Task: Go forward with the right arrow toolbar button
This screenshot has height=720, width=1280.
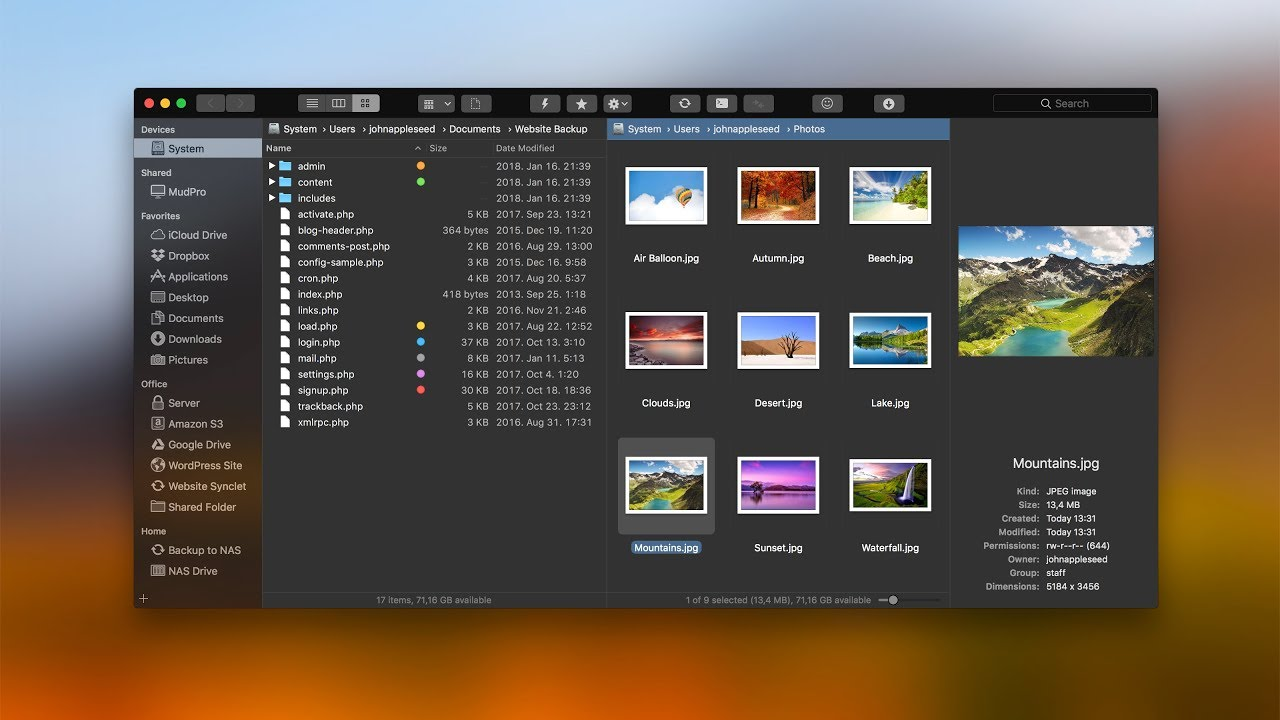Action: click(240, 103)
